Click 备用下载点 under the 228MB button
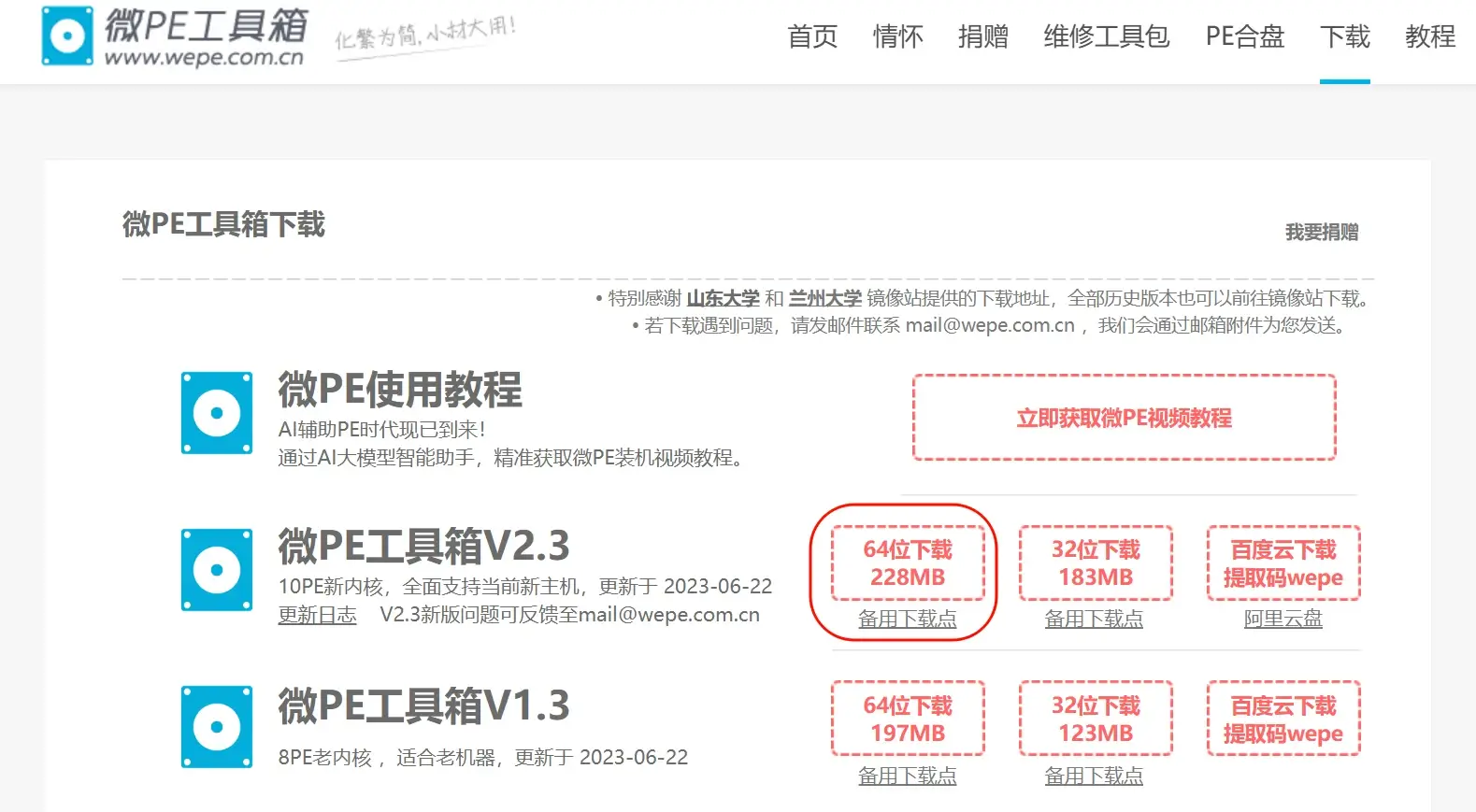This screenshot has height=812, width=1476. [x=908, y=619]
